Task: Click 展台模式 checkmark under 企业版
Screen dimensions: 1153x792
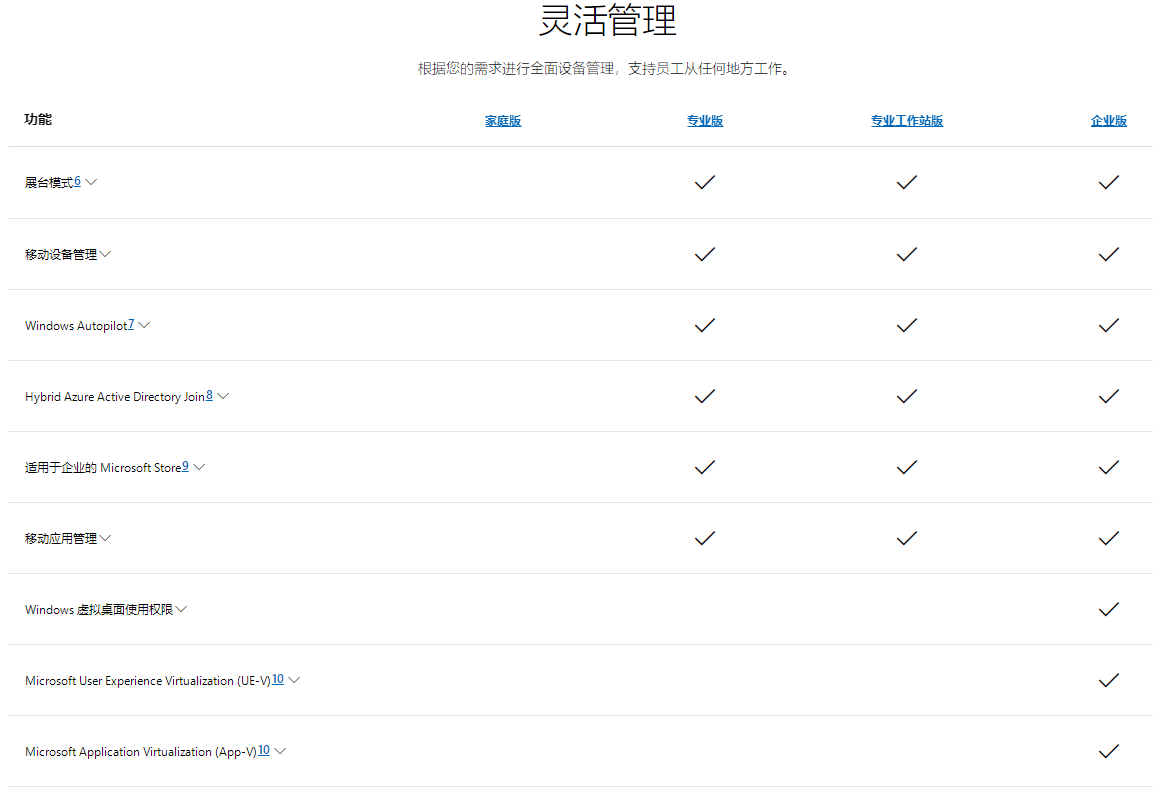Action: tap(1109, 182)
